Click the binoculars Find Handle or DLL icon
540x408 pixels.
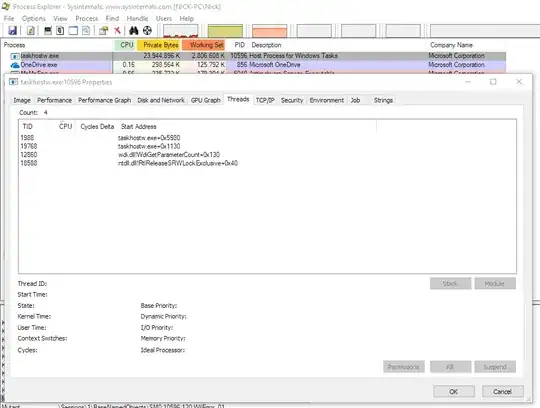[x=134, y=31]
